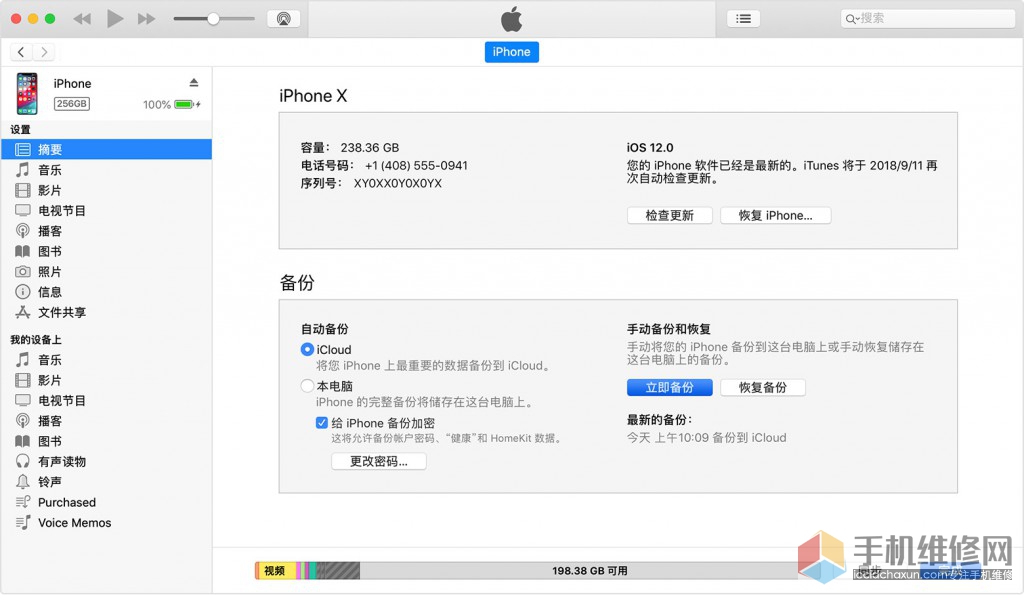Open the list view button

click(743, 18)
